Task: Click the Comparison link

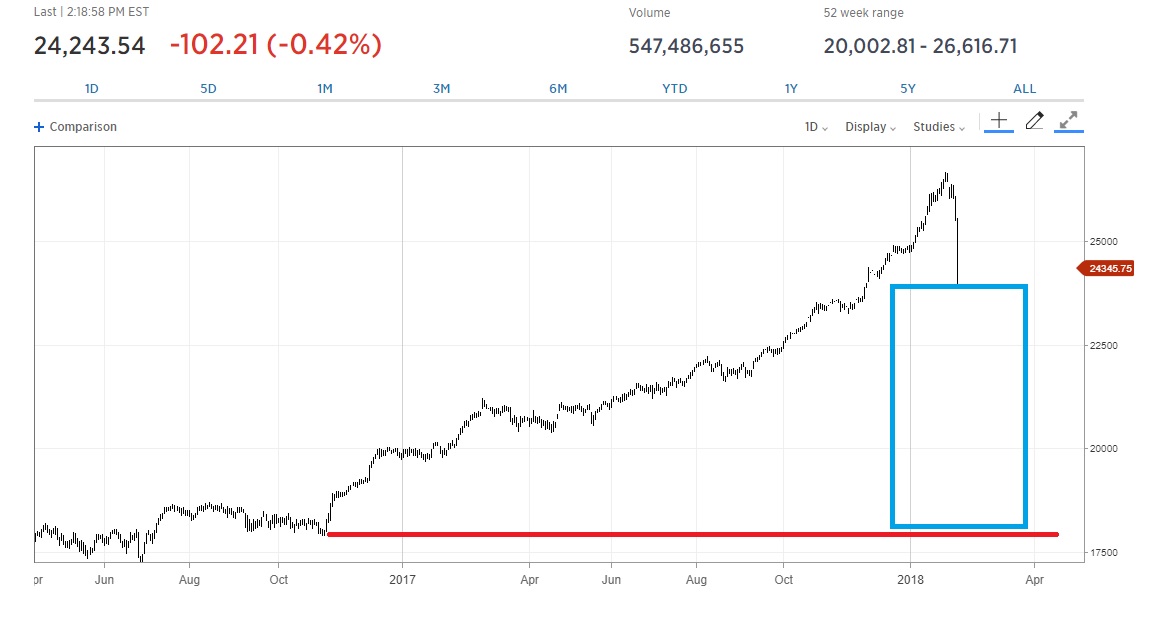Action: click(x=83, y=127)
